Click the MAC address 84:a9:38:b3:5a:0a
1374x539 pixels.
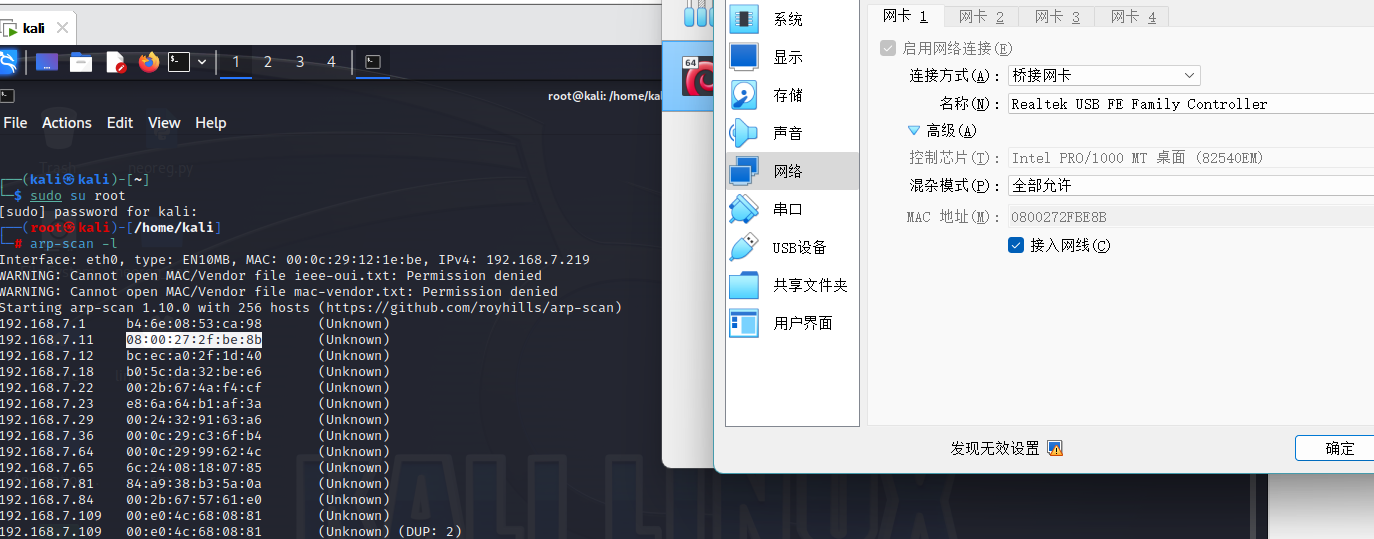click(x=194, y=484)
